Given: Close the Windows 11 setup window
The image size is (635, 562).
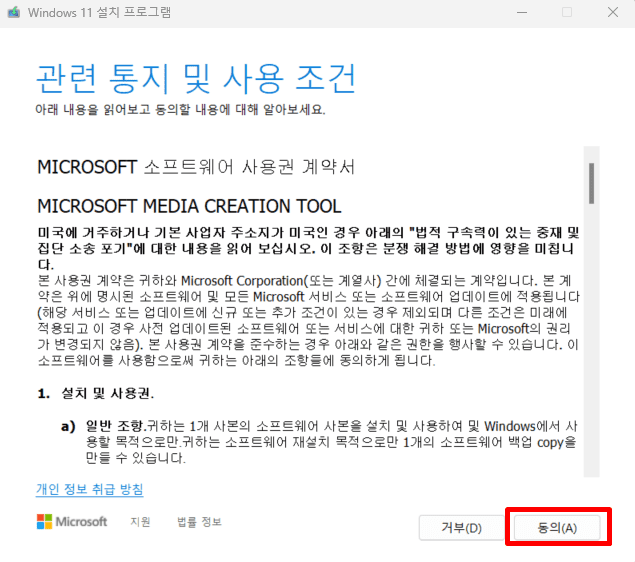Looking at the screenshot, I should pos(613,12).
